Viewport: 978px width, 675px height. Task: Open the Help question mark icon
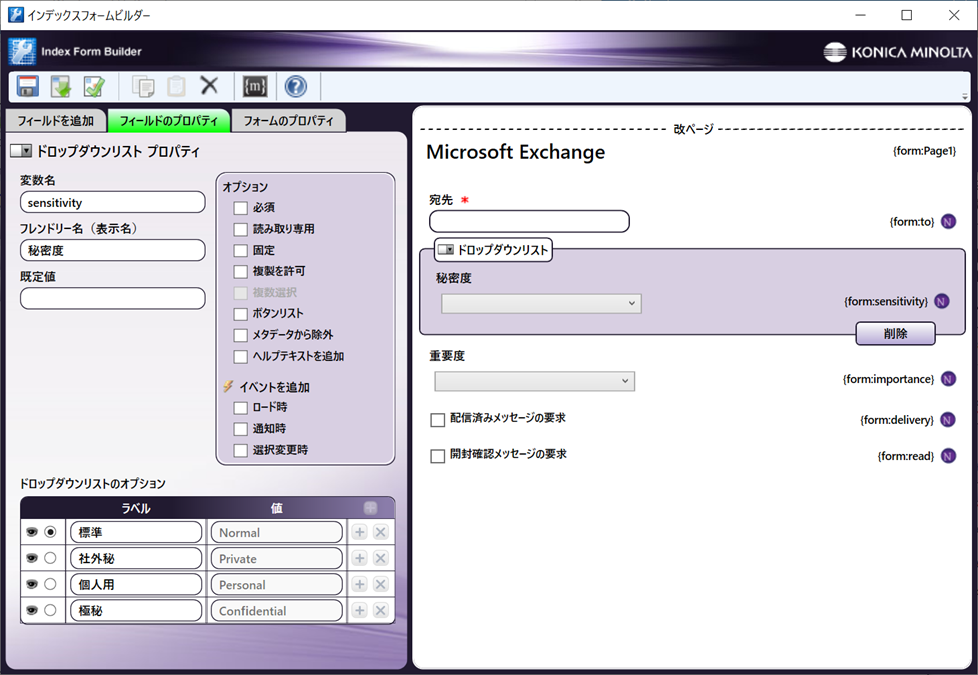pyautogui.click(x=296, y=86)
